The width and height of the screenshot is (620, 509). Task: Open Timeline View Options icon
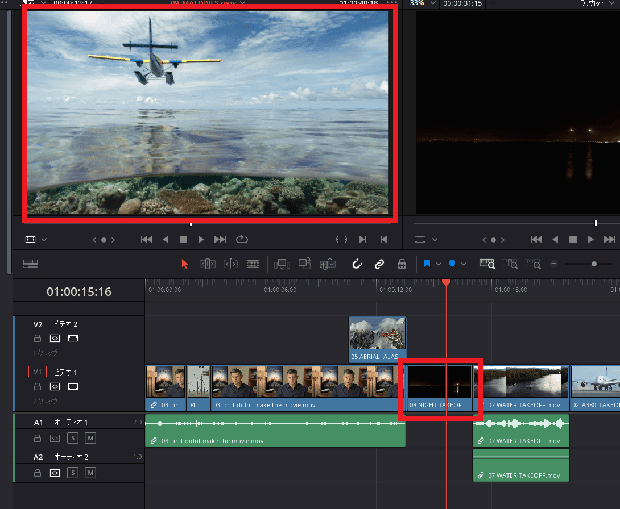[30, 264]
